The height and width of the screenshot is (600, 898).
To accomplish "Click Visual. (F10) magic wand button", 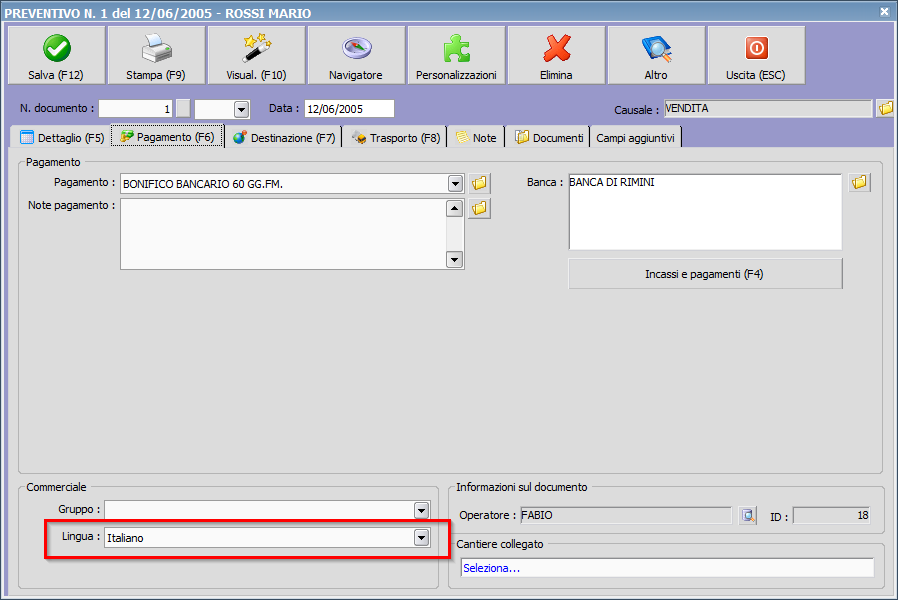I will (x=256, y=56).
